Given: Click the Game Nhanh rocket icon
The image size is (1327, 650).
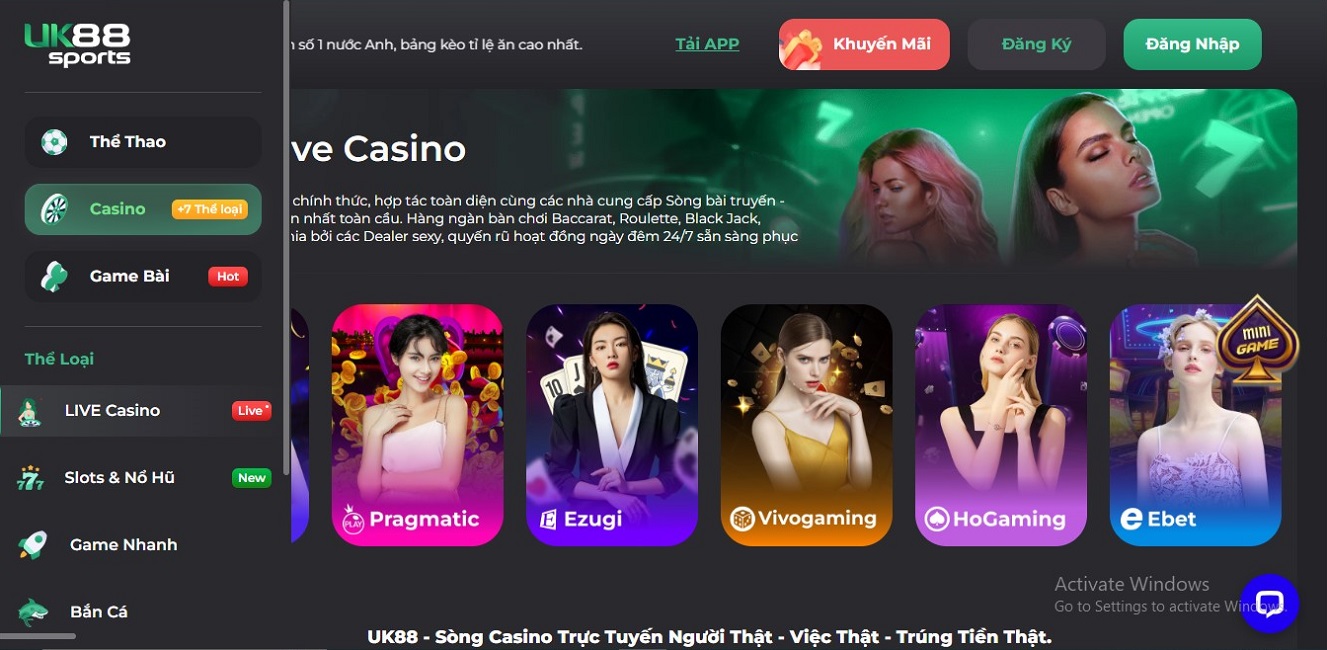Looking at the screenshot, I should click(x=33, y=545).
